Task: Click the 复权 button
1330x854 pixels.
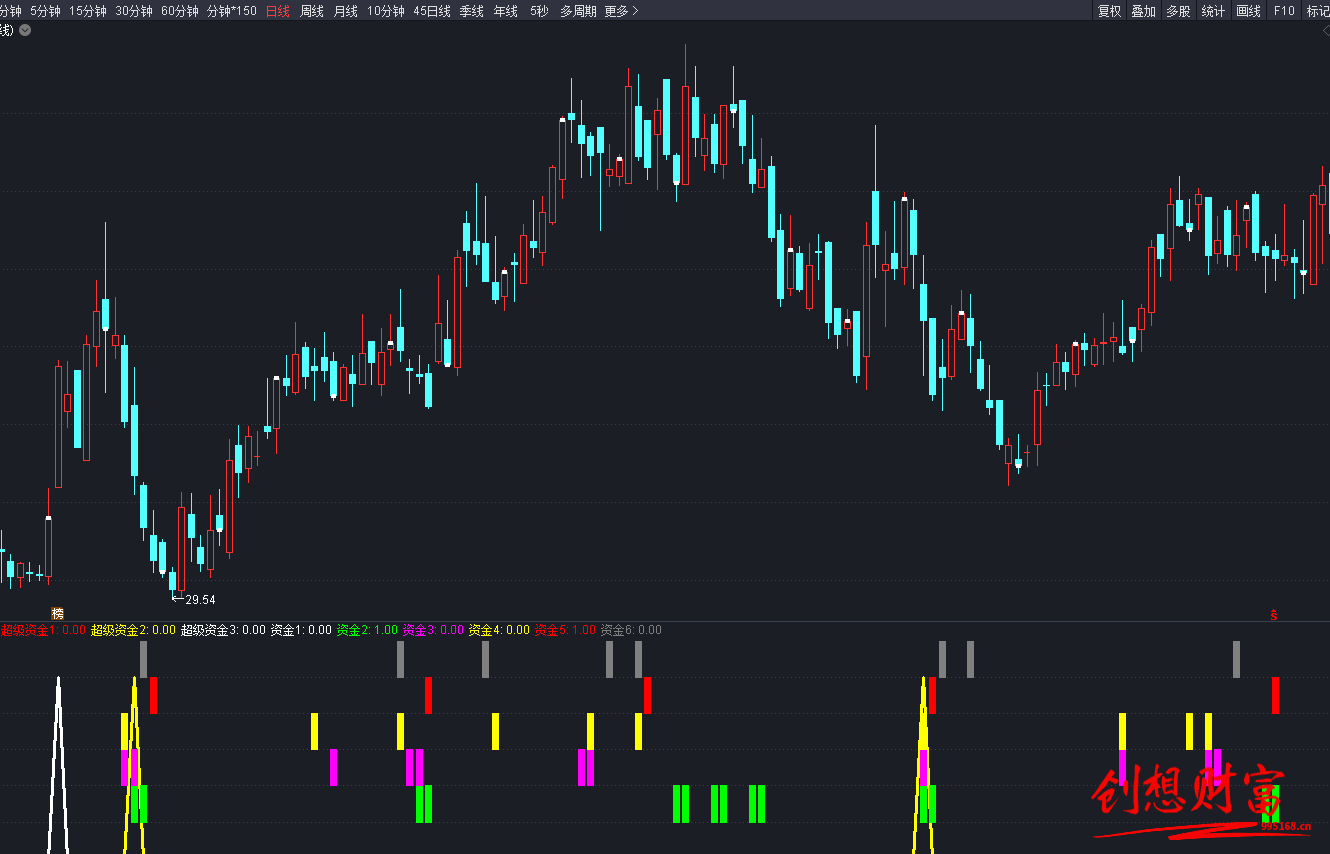Action: coord(1109,11)
